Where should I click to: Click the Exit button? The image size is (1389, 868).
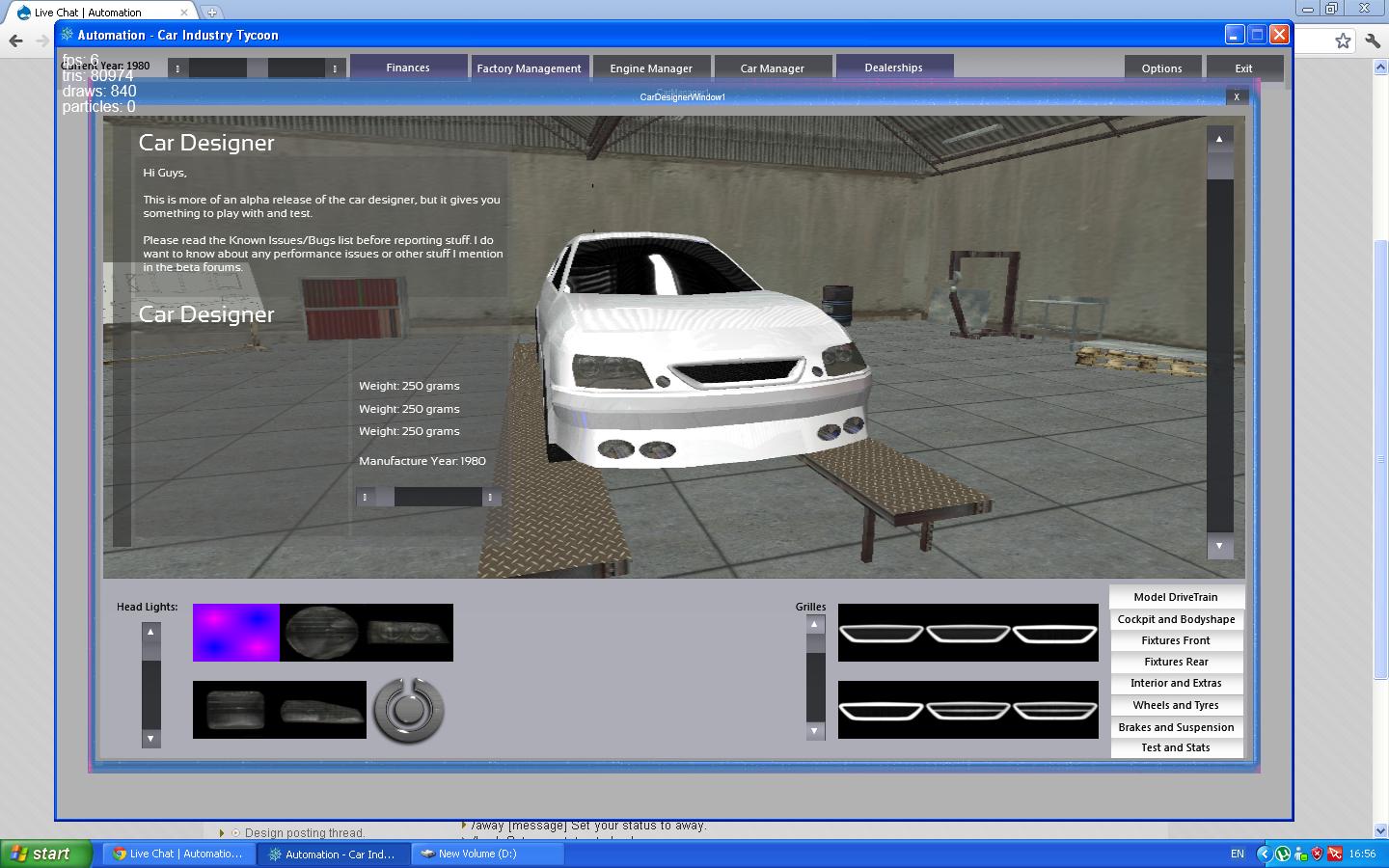tap(1244, 68)
